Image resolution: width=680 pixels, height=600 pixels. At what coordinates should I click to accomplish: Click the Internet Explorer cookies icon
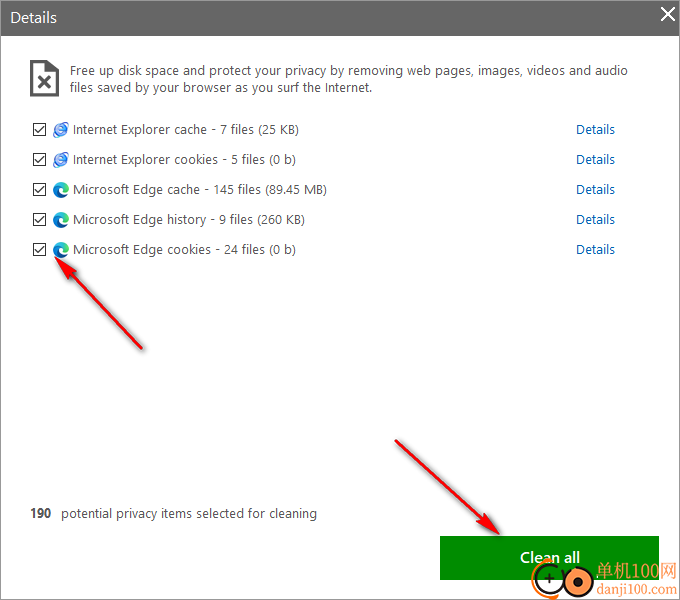61,160
